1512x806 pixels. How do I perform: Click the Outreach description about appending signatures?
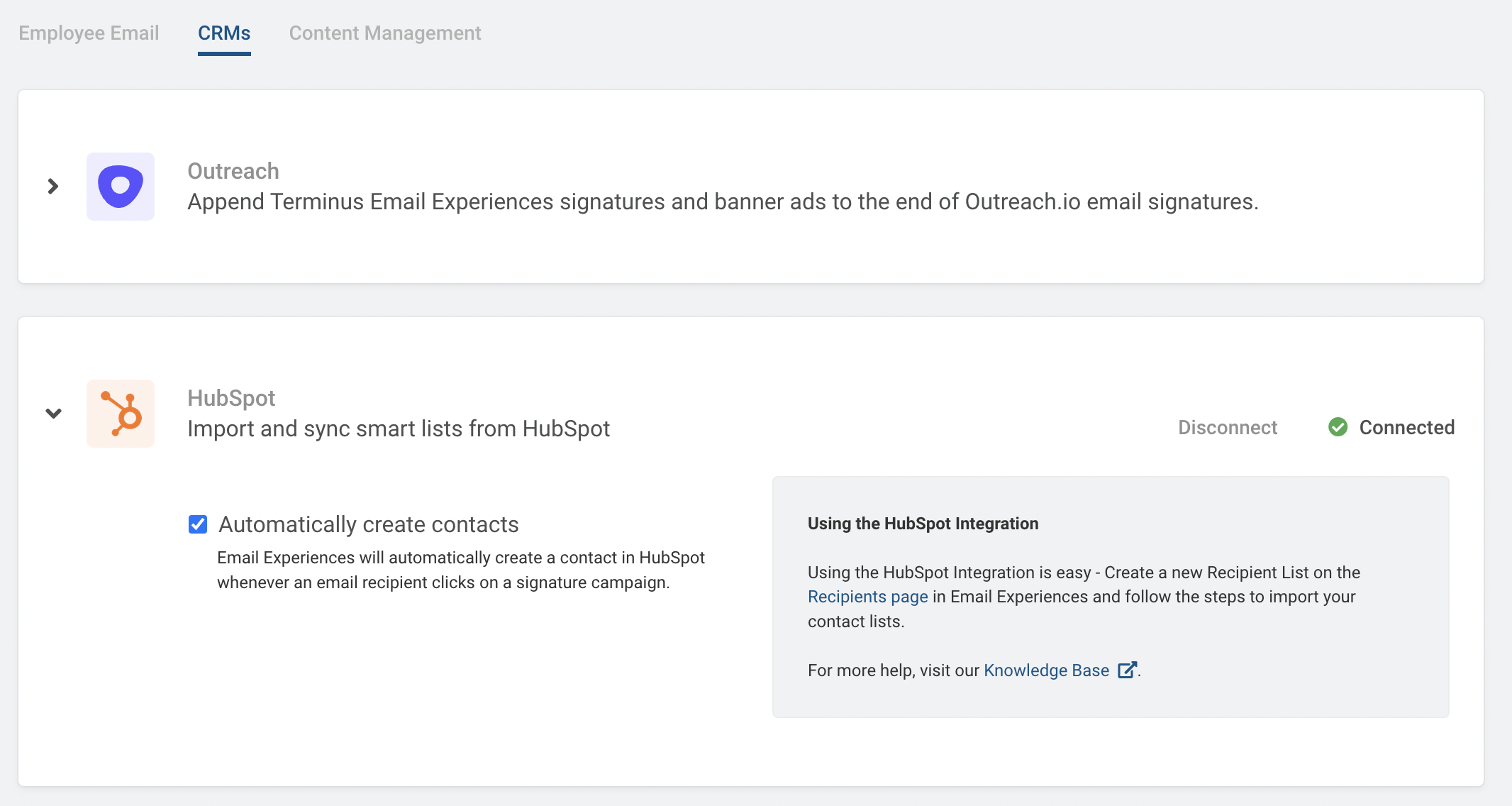coord(723,202)
